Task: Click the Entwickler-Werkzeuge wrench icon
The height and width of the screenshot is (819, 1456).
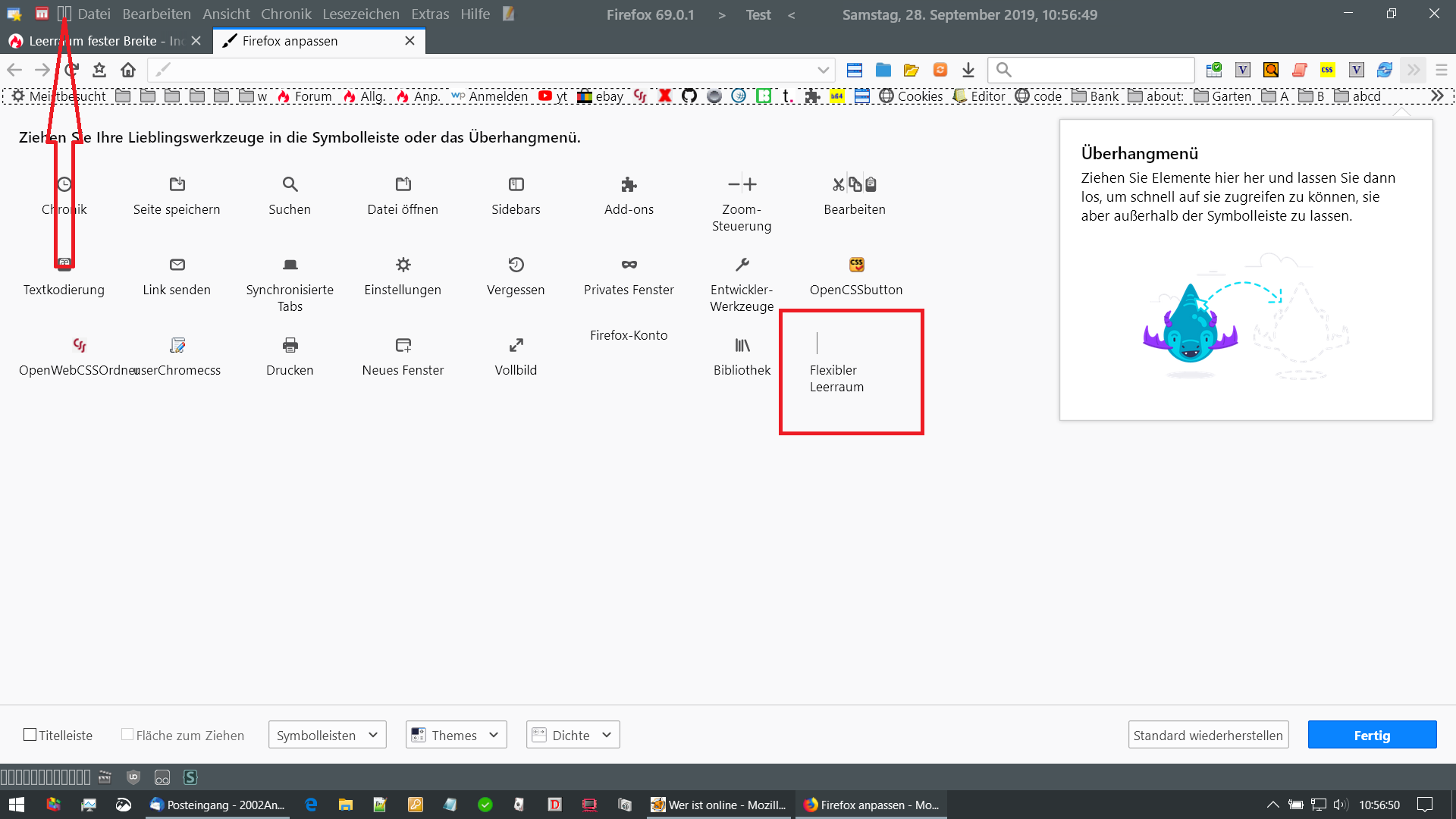Action: point(742,265)
